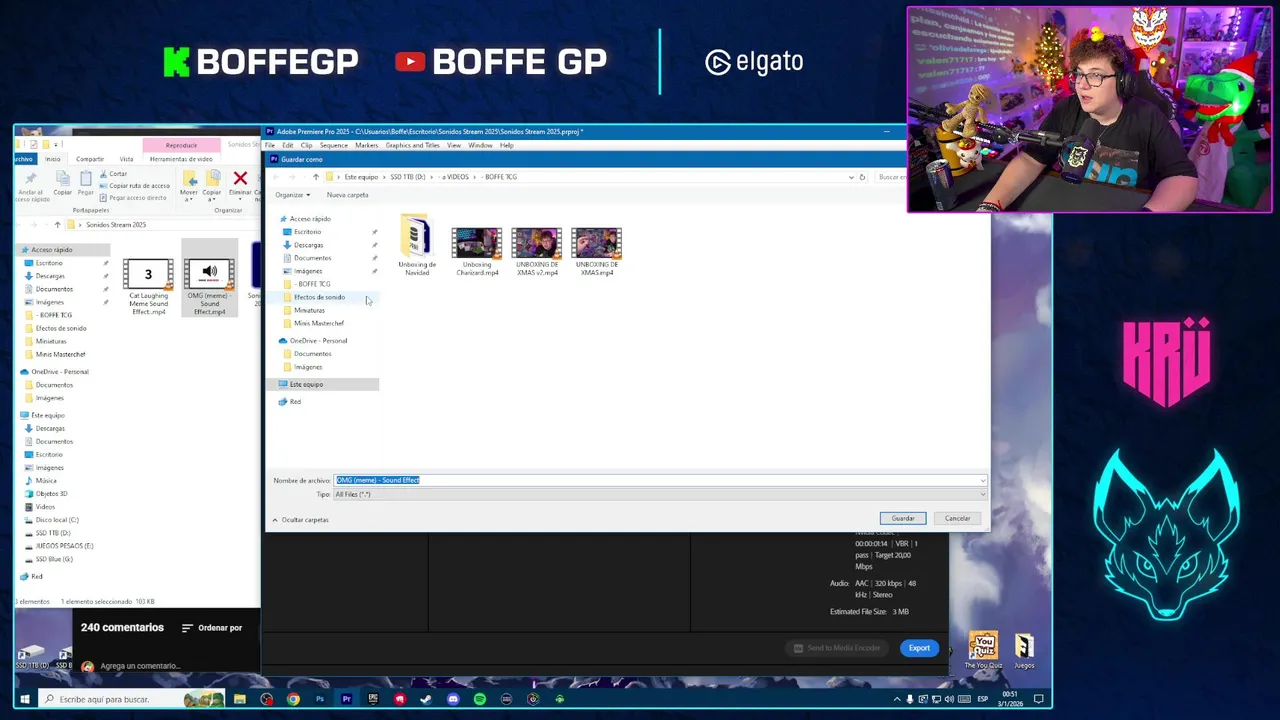Click Nueva carpeta in save dialog
1280x720 pixels.
pos(347,195)
